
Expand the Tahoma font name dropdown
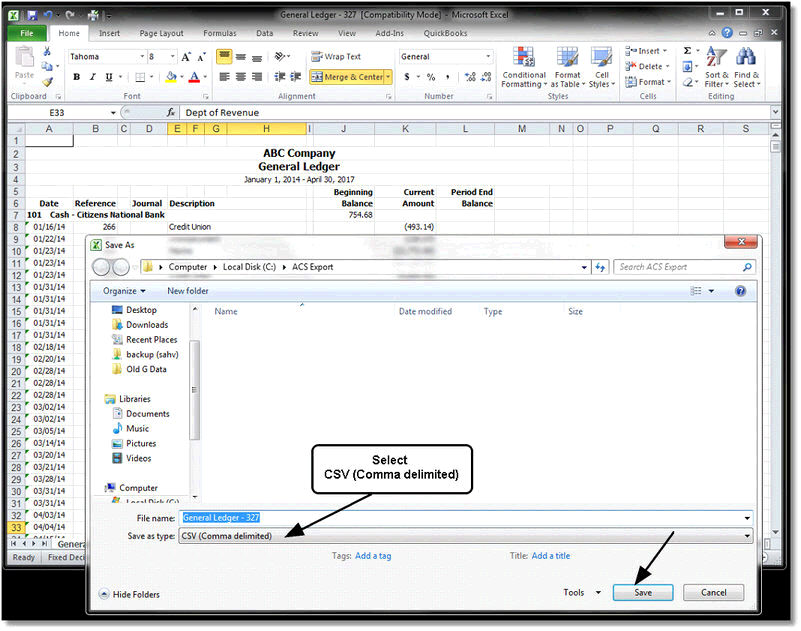tap(142, 57)
